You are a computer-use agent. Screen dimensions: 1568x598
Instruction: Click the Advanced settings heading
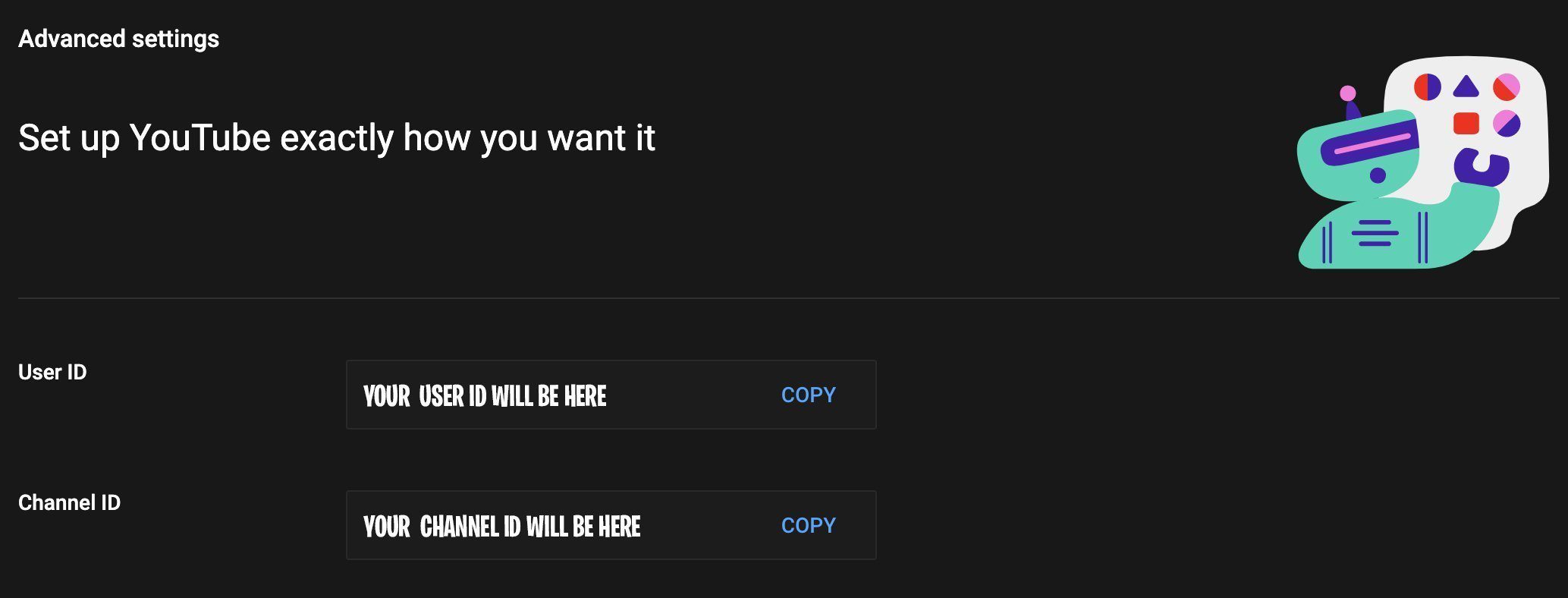click(118, 39)
